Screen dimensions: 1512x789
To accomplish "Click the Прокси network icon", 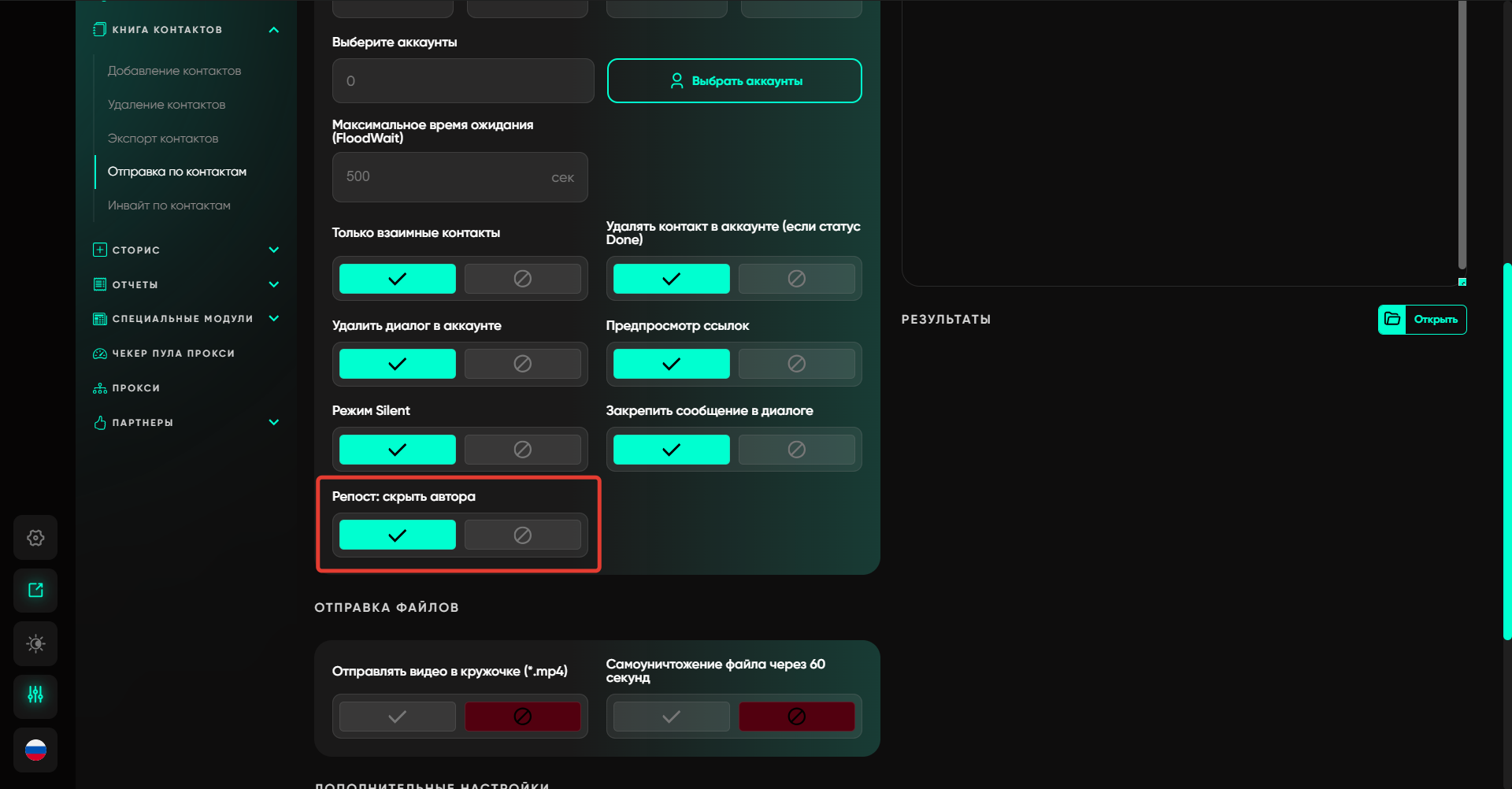I will coord(100,388).
